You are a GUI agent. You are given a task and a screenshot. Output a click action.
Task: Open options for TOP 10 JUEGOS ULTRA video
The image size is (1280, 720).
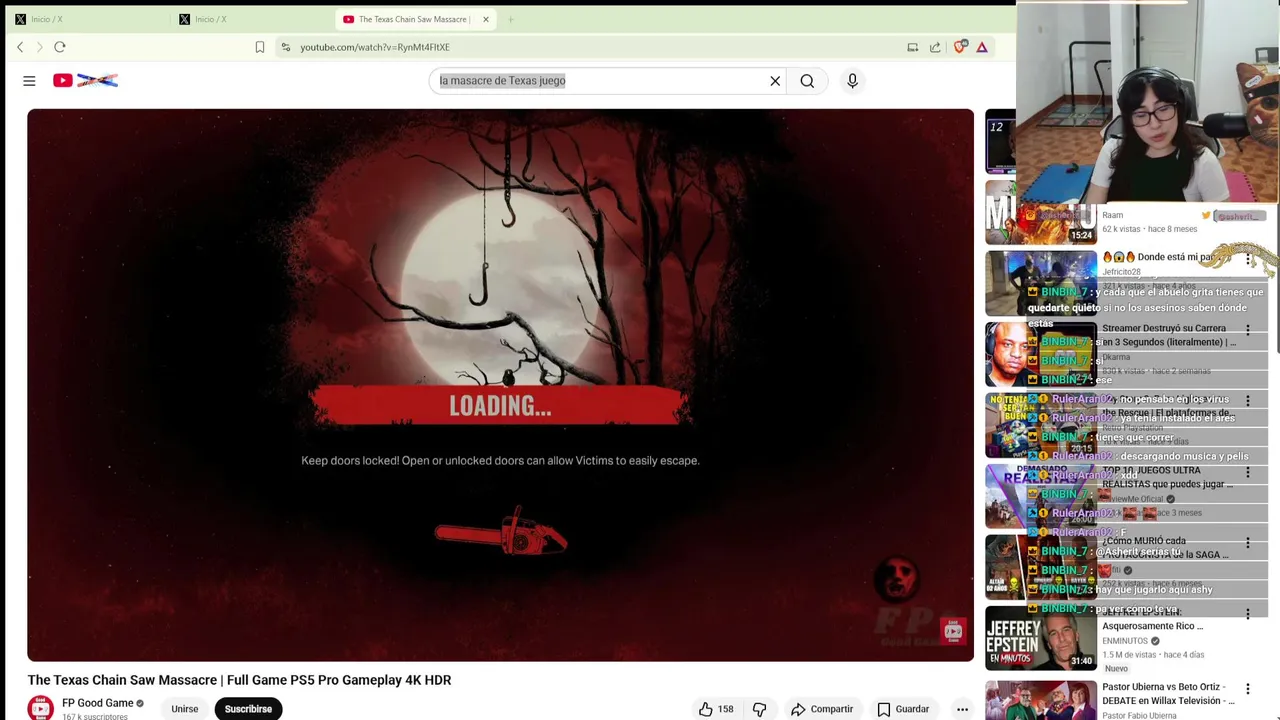click(x=1247, y=471)
